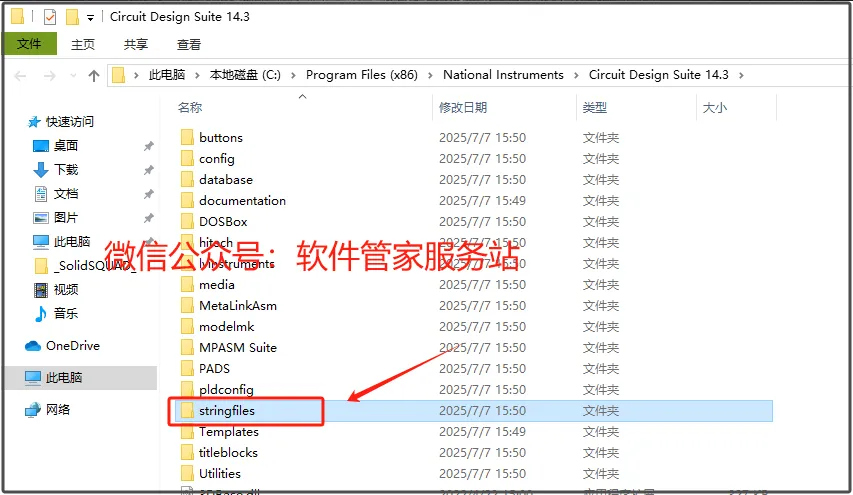
Task: Click National Instruments breadcrumb
Action: click(503, 75)
